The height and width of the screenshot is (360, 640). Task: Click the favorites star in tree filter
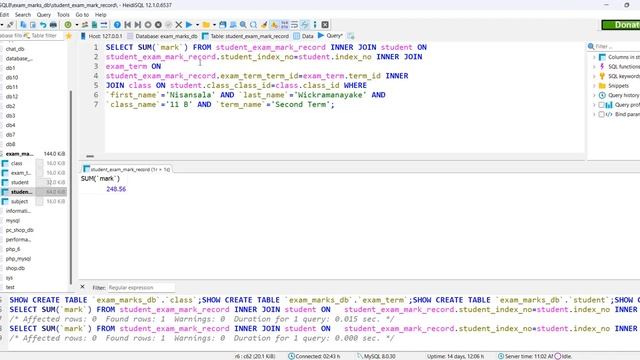69,36
